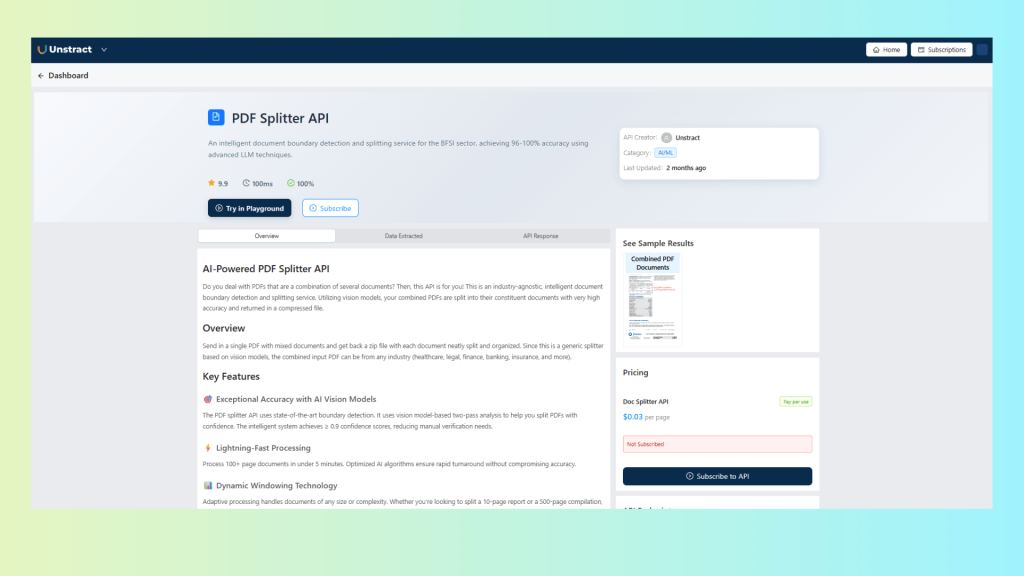Click the target icon beside Exceptional Accuracy
Viewport: 1024px width, 576px height.
tap(207, 399)
